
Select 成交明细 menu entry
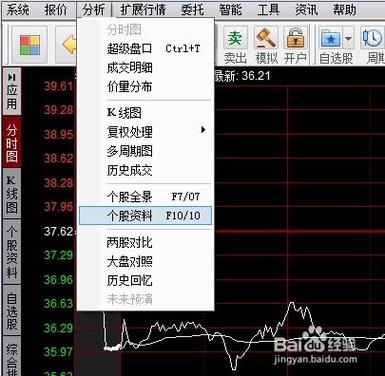pos(145,68)
